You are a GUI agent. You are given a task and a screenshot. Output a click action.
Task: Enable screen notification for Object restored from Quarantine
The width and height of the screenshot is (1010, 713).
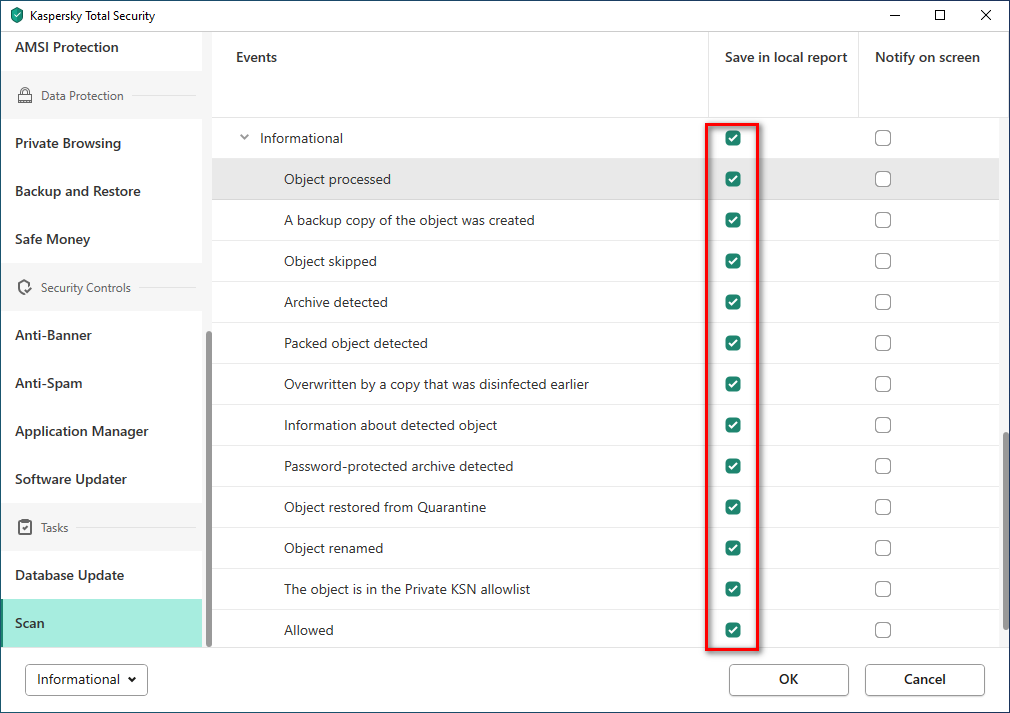(882, 507)
